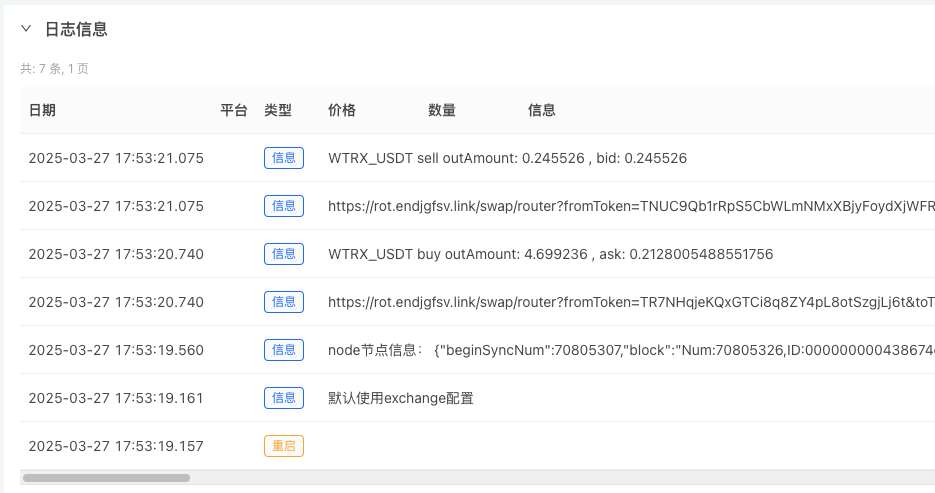Select the WTRX_USDT sell outAmount log message
Image resolution: width=935 pixels, height=493 pixels.
507,158
